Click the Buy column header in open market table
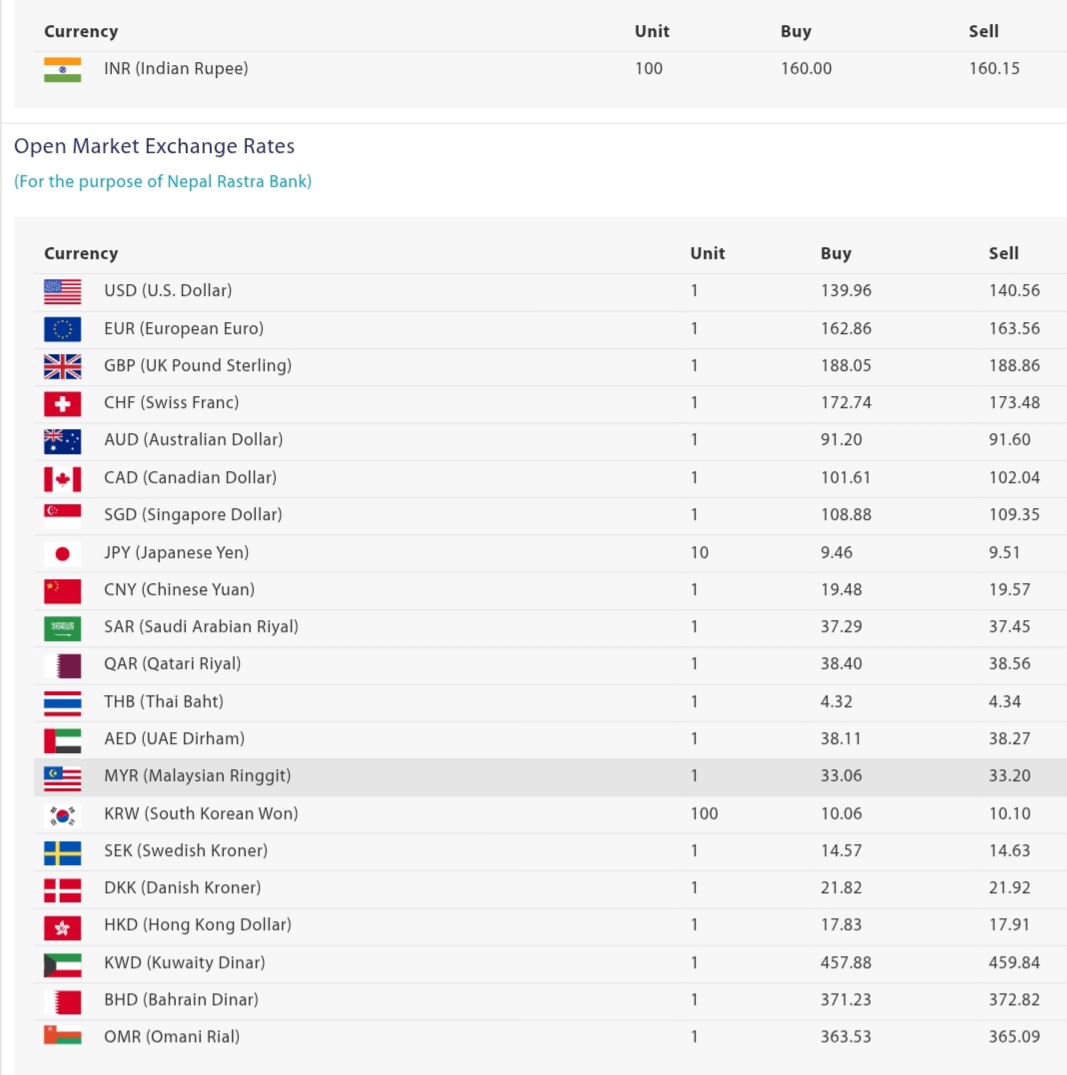This screenshot has width=1067, height=1075. (x=836, y=254)
